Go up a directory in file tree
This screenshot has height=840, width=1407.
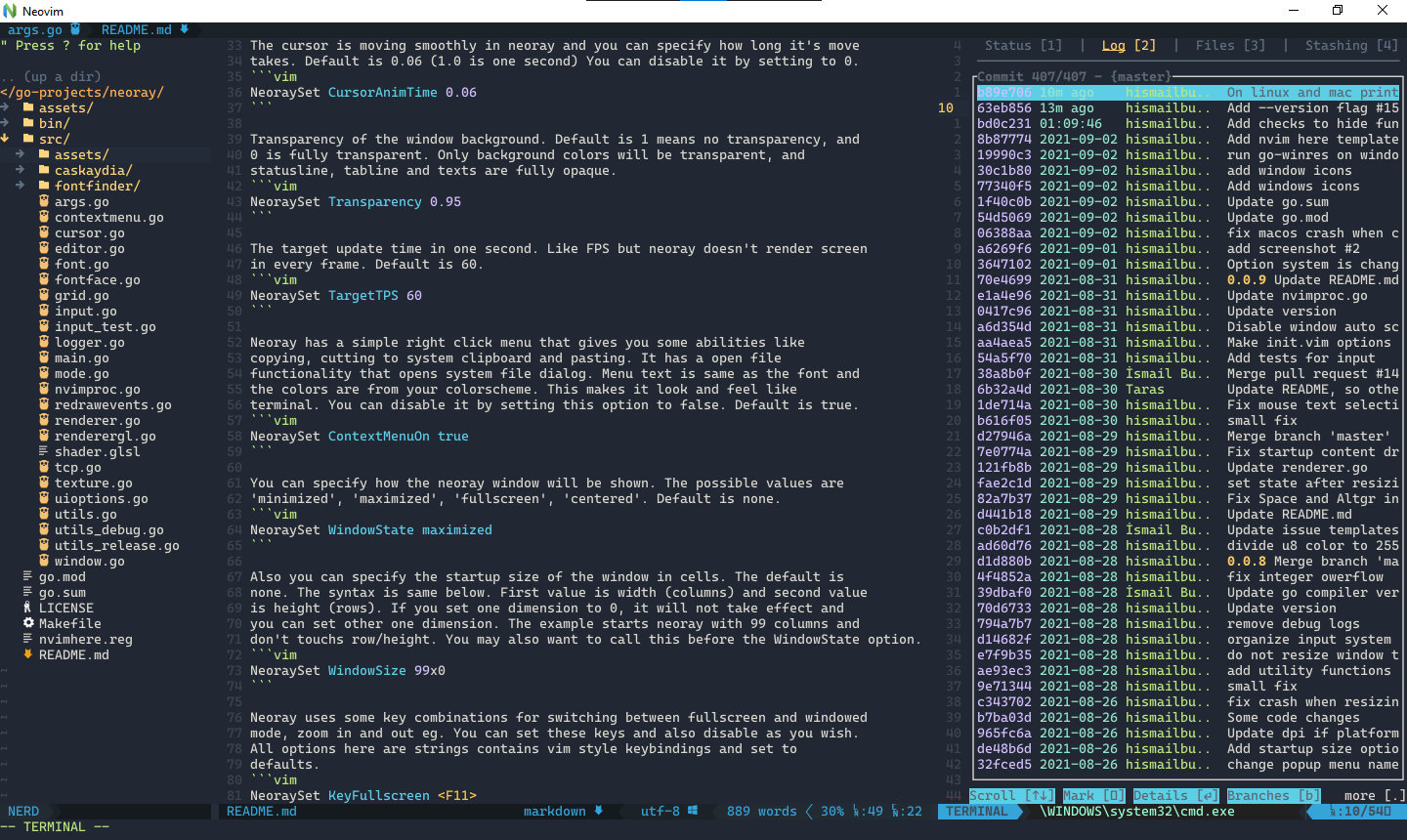[x=51, y=76]
